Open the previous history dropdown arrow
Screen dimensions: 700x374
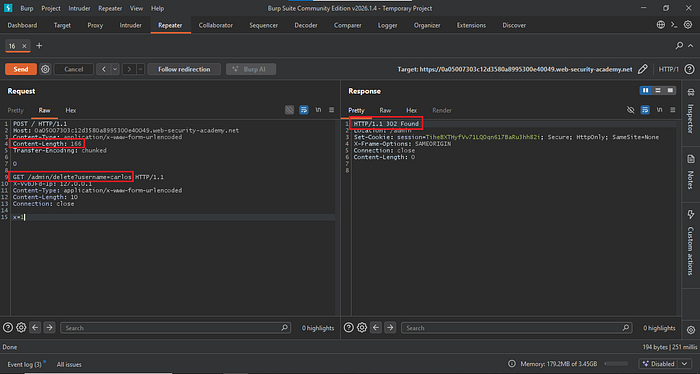pos(115,69)
